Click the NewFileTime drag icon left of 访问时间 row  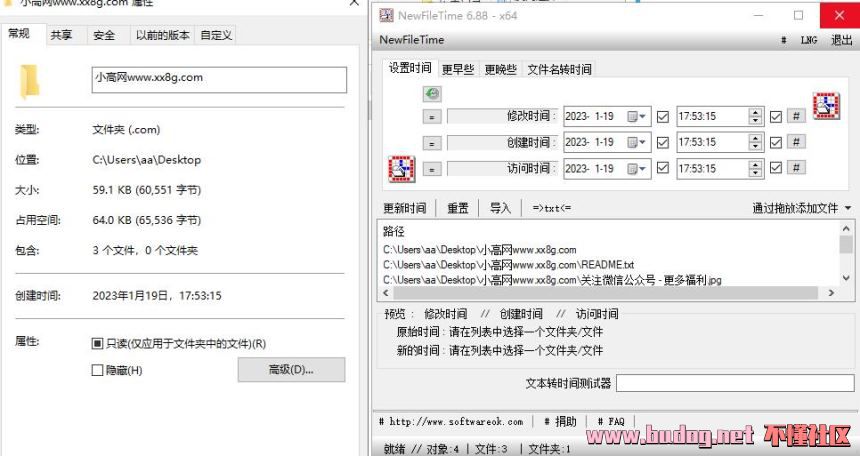[x=401, y=169]
